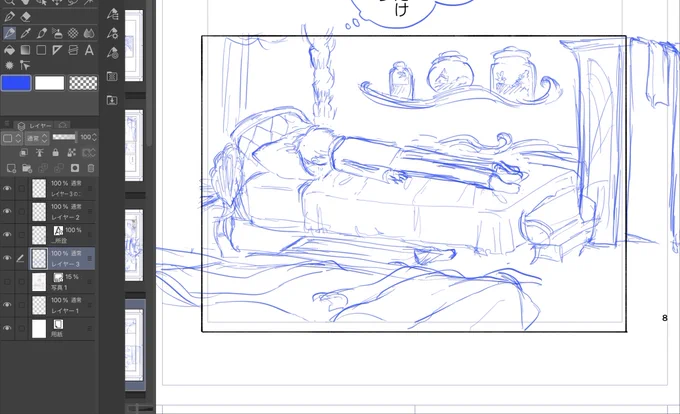Select the spiky flash balloon tool
This screenshot has width=680, height=414.
[x=9, y=65]
